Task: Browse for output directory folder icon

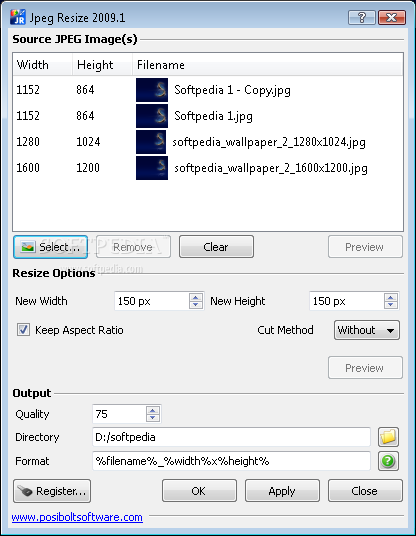Action: [x=388, y=437]
